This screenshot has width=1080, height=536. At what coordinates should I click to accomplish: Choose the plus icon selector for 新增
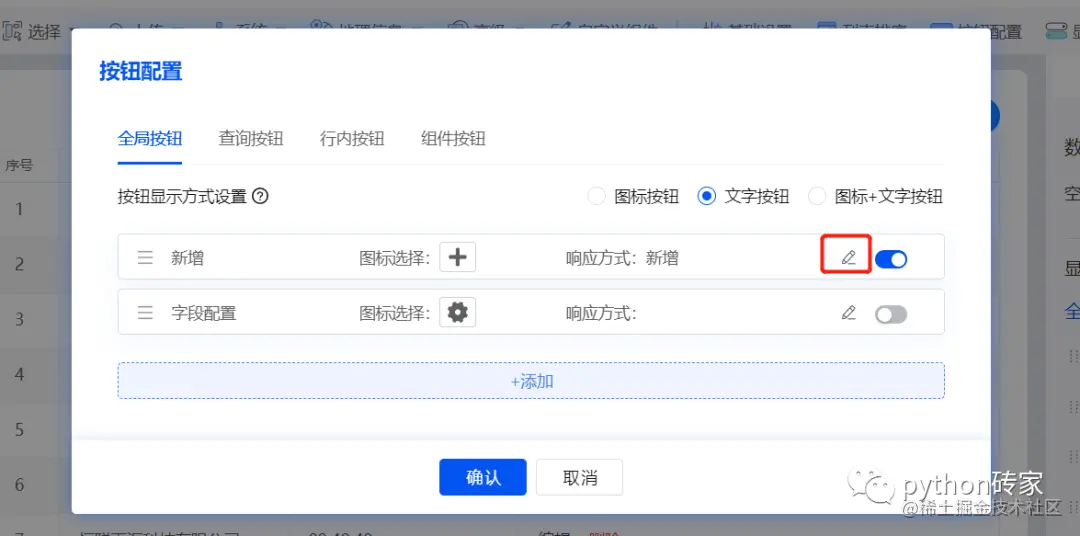coord(457,257)
